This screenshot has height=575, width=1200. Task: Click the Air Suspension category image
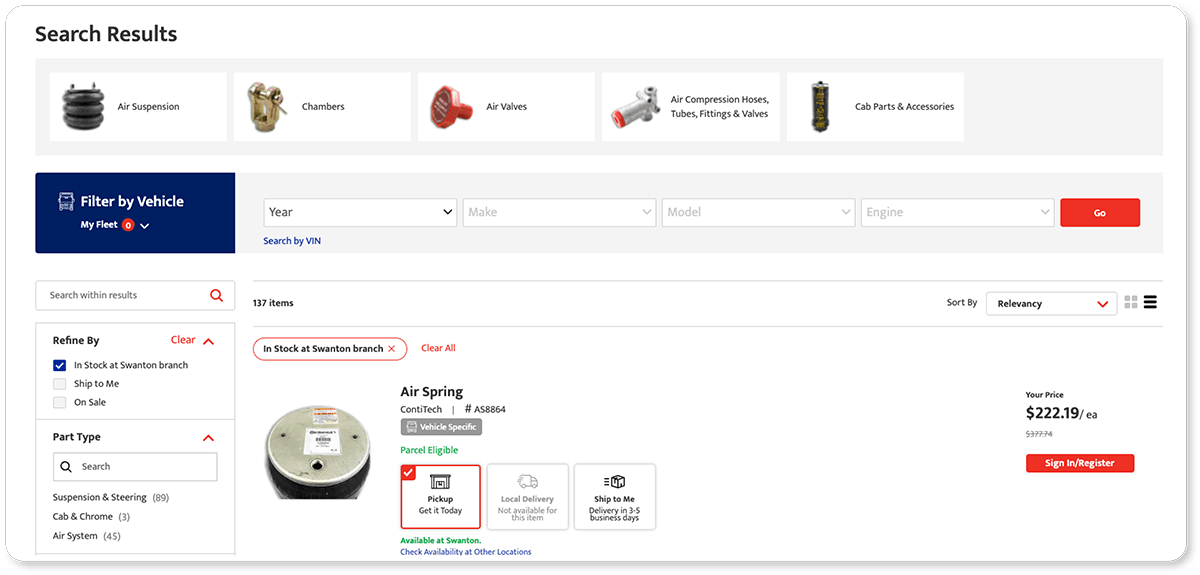coord(85,107)
